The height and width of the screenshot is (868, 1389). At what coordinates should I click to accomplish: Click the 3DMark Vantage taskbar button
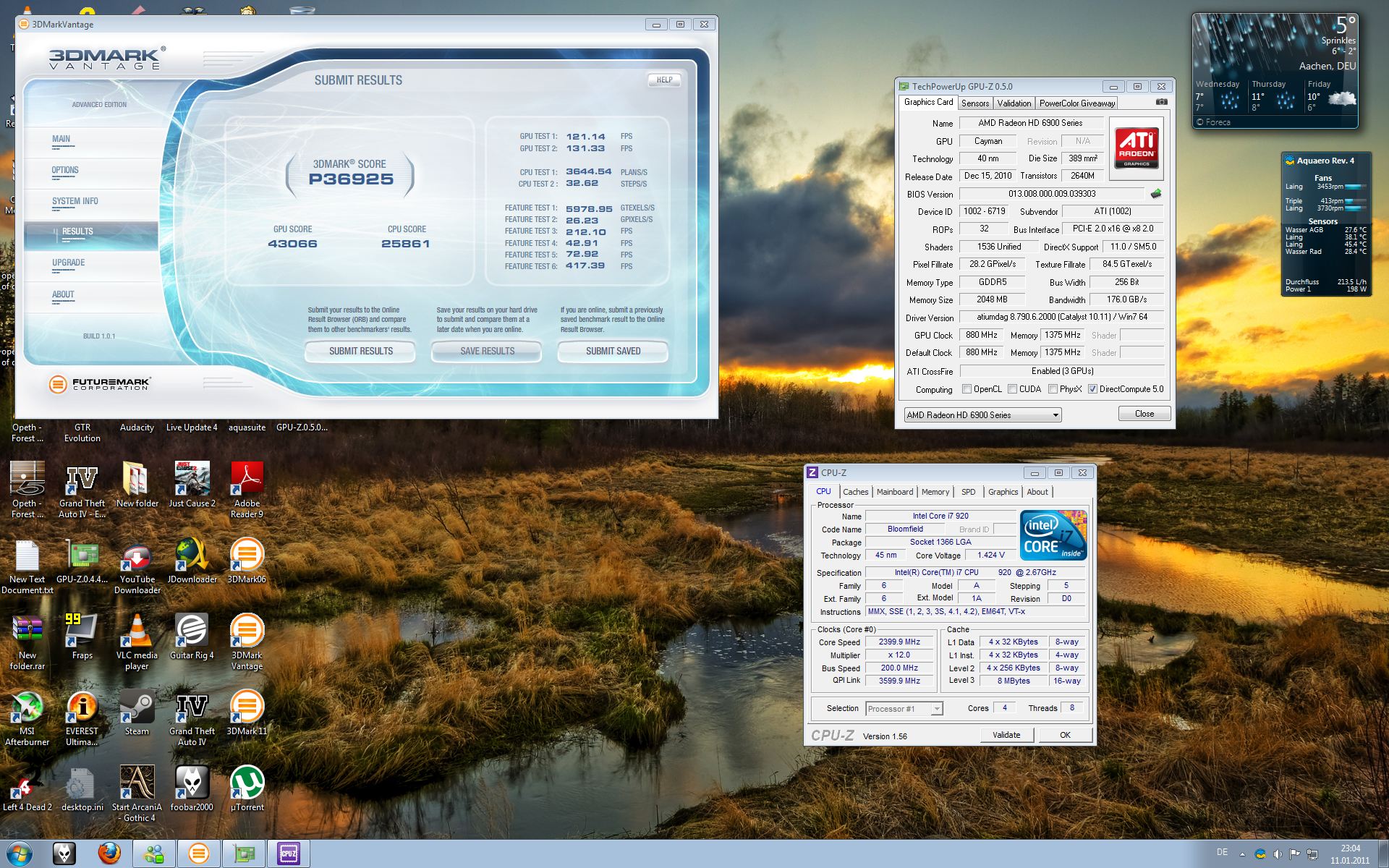point(199,854)
